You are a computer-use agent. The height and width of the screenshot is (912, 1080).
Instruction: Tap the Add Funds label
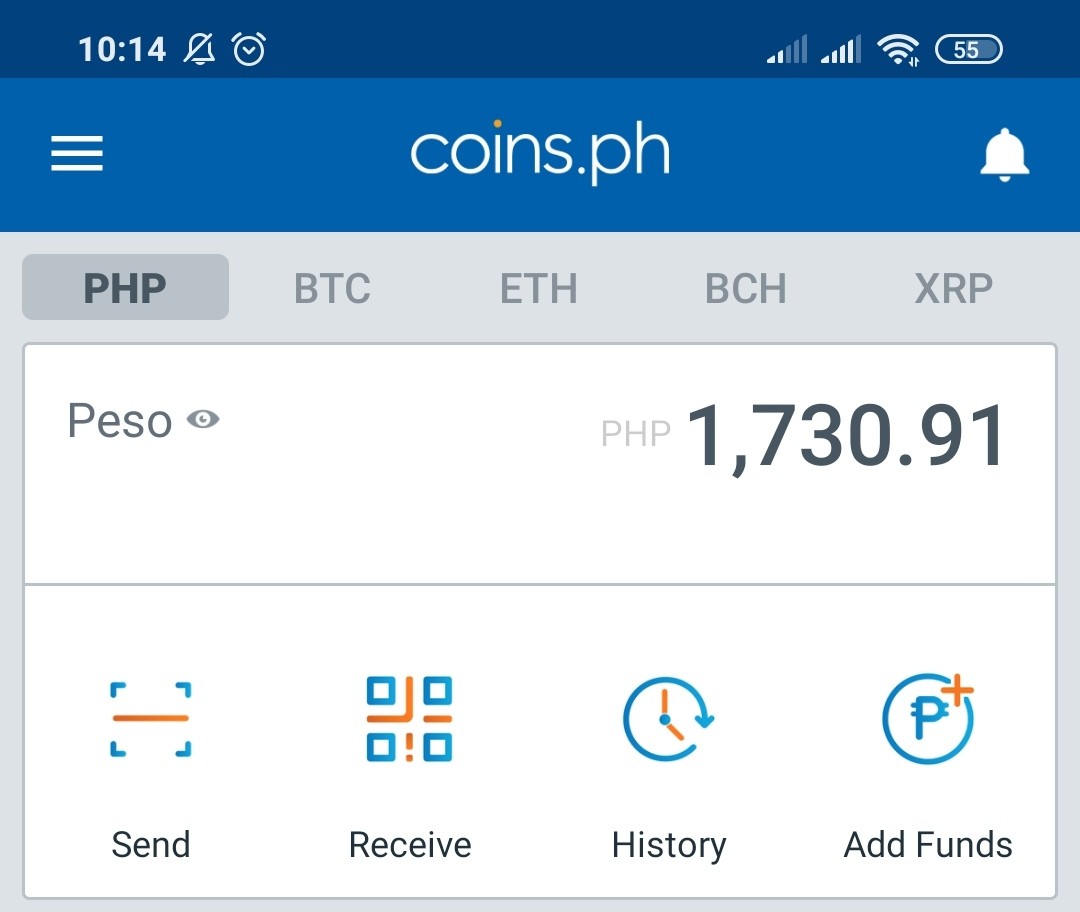pos(928,844)
